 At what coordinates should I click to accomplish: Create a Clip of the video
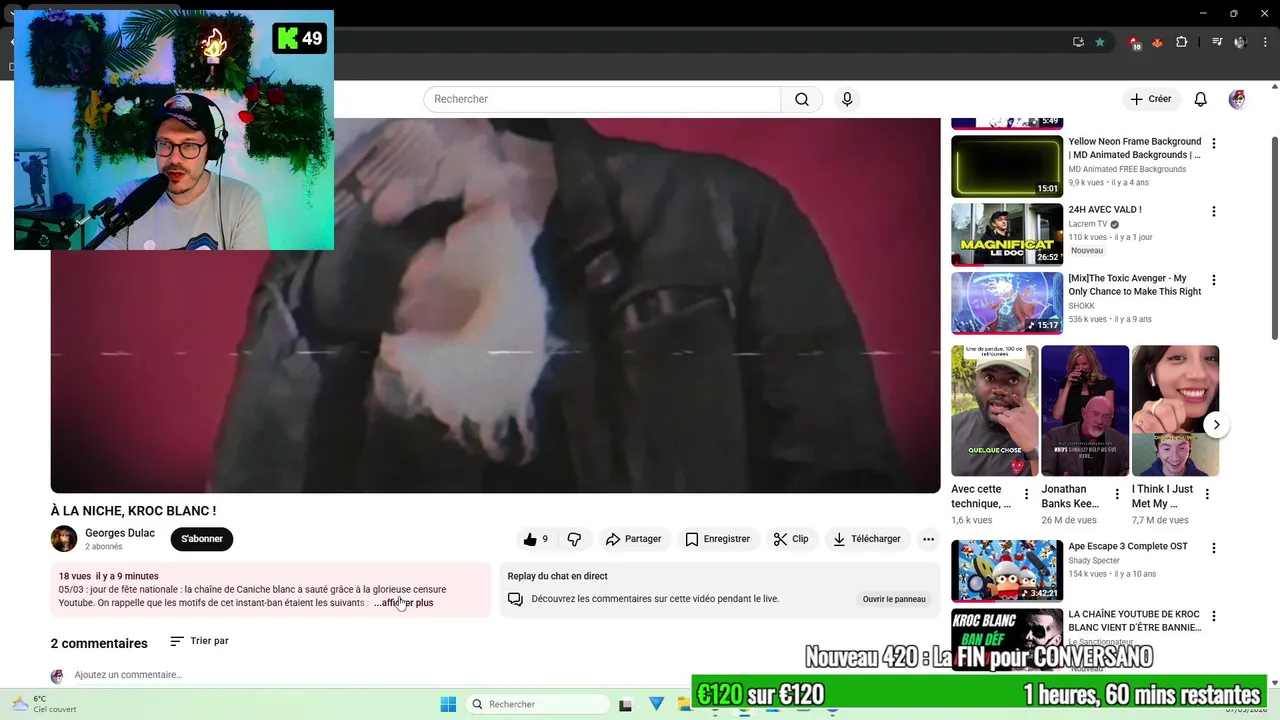point(791,539)
